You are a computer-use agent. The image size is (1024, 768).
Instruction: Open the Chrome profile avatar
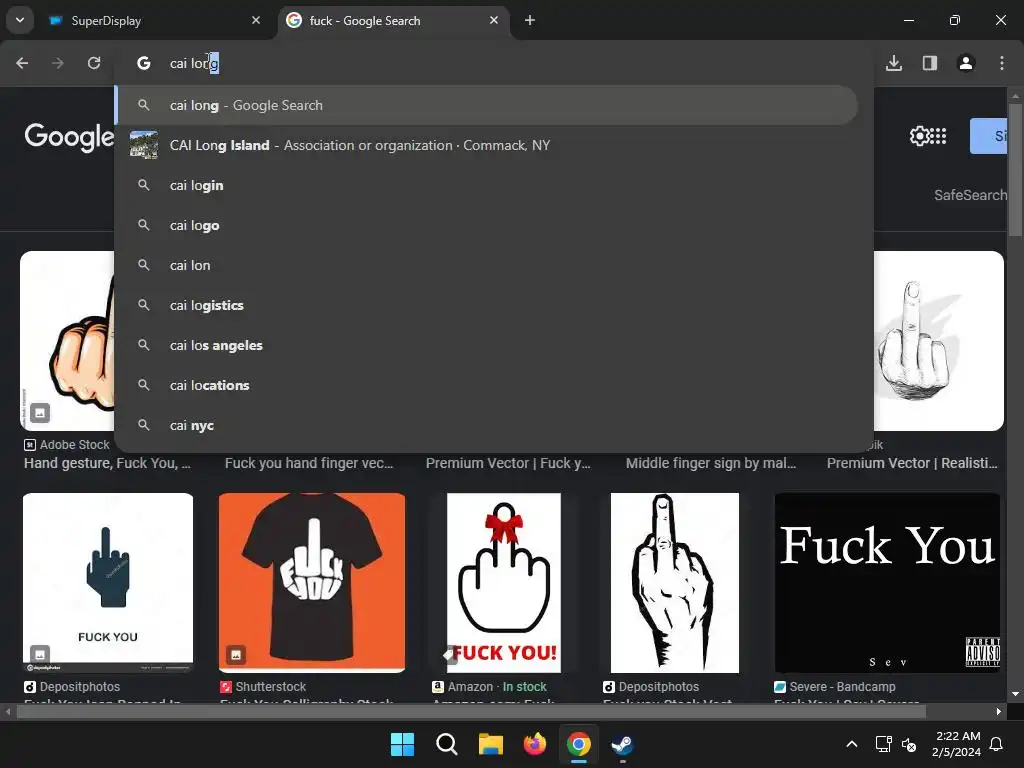tap(966, 63)
